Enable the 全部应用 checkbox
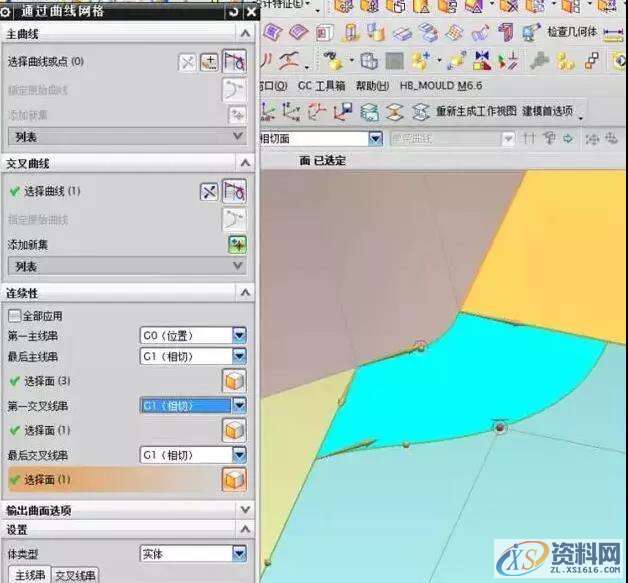This screenshot has width=628, height=583. pos(14,316)
